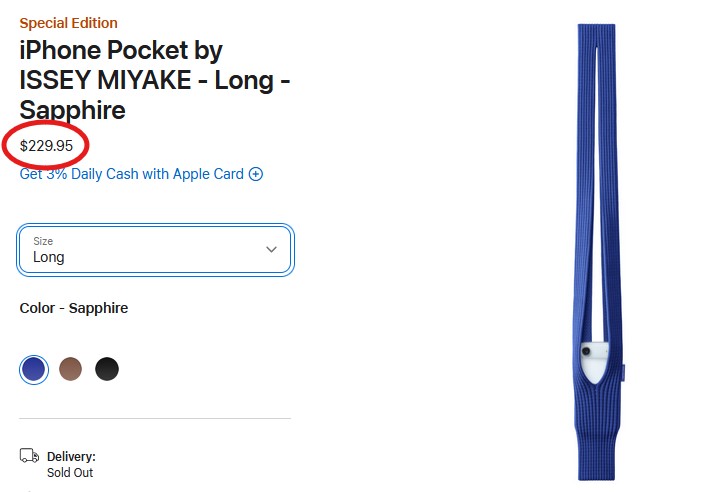Click the $229.95 price
The height and width of the screenshot is (492, 719).
coord(47,146)
